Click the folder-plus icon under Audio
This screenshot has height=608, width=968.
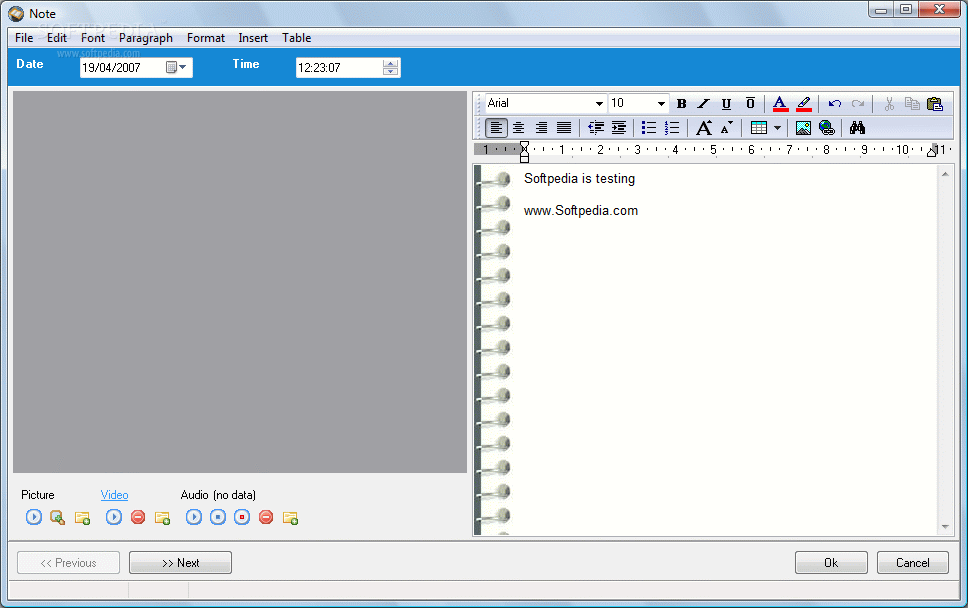pyautogui.click(x=290, y=518)
